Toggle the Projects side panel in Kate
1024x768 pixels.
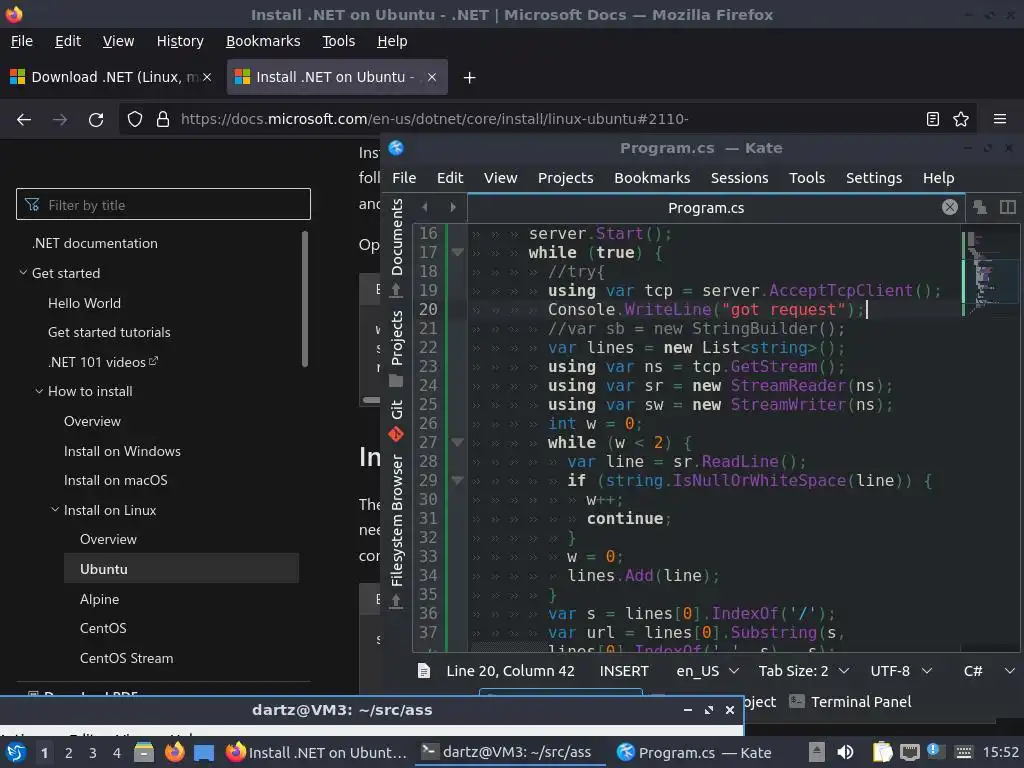pos(396,347)
